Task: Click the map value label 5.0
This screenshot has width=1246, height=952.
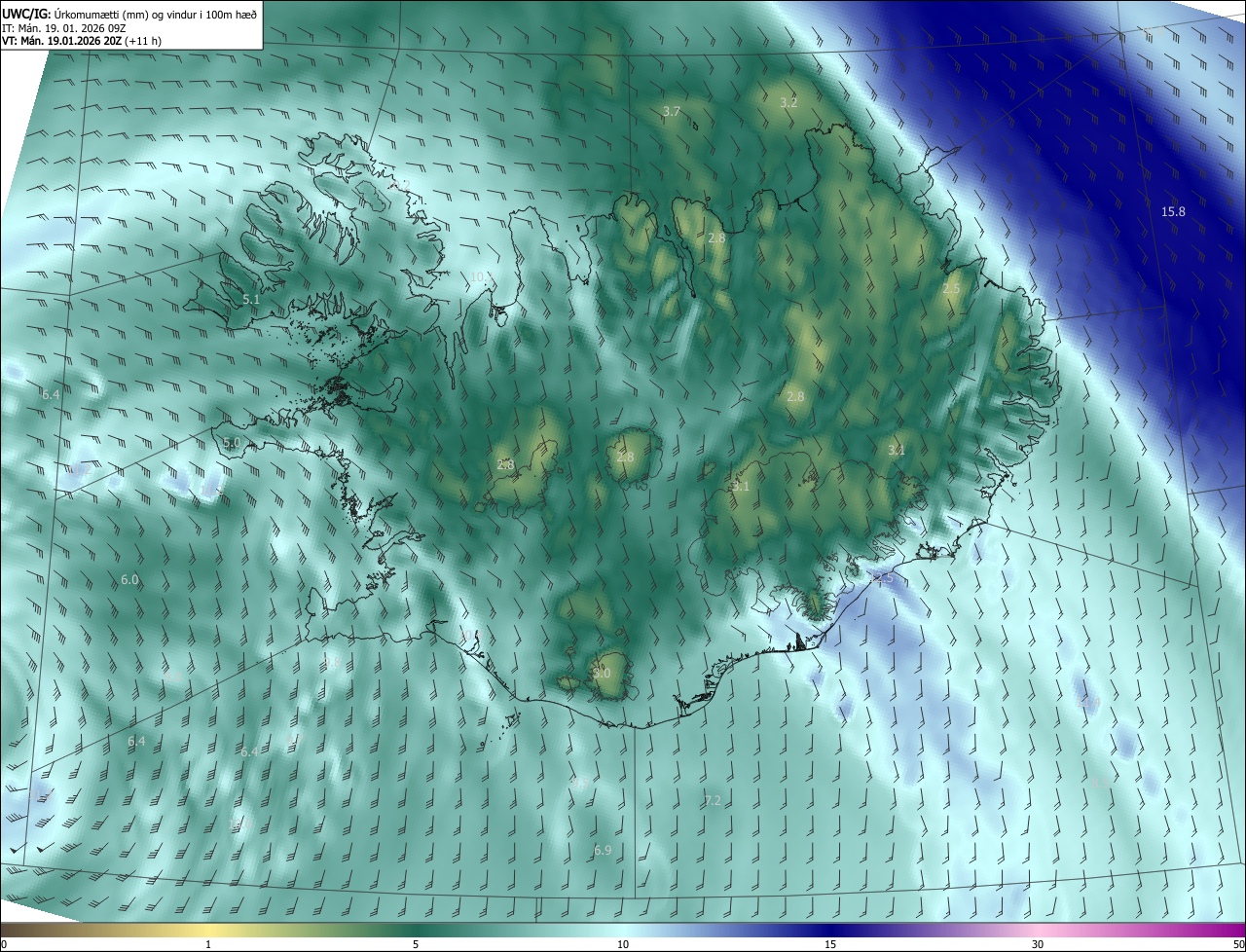Action: pyautogui.click(x=231, y=443)
